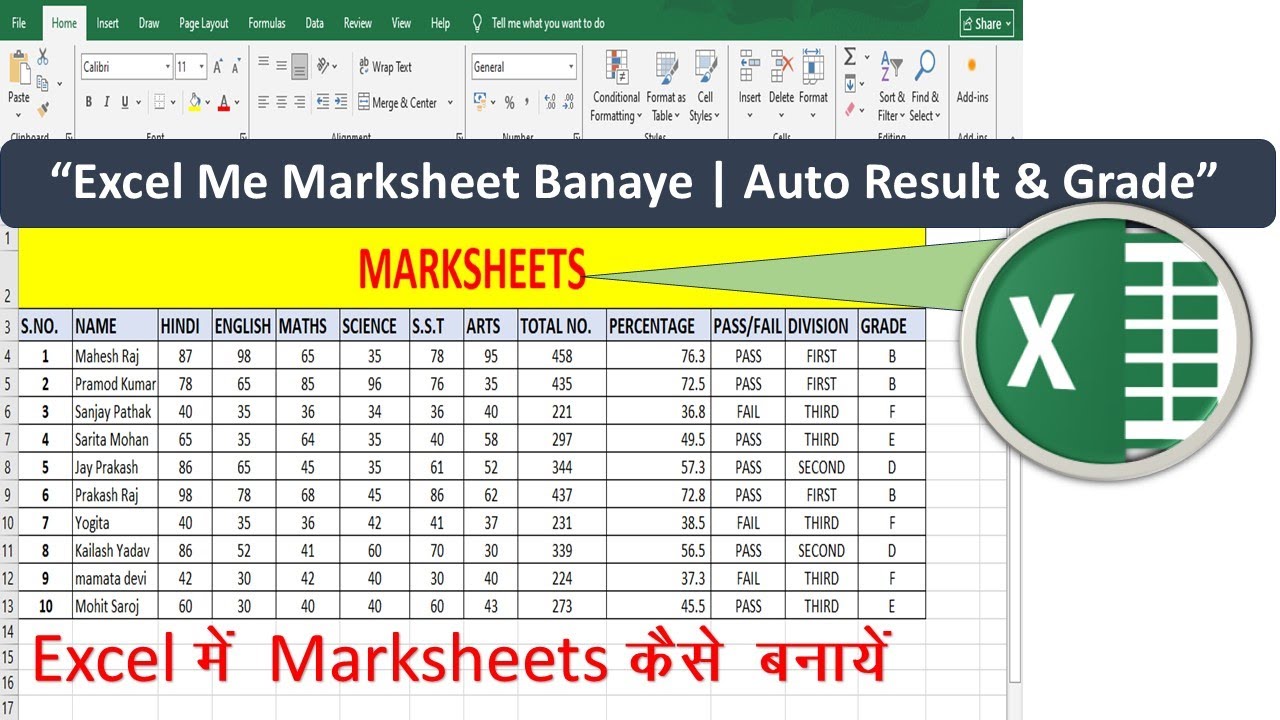Click the Clear eraser icon
This screenshot has height=720, width=1280.
[x=849, y=109]
